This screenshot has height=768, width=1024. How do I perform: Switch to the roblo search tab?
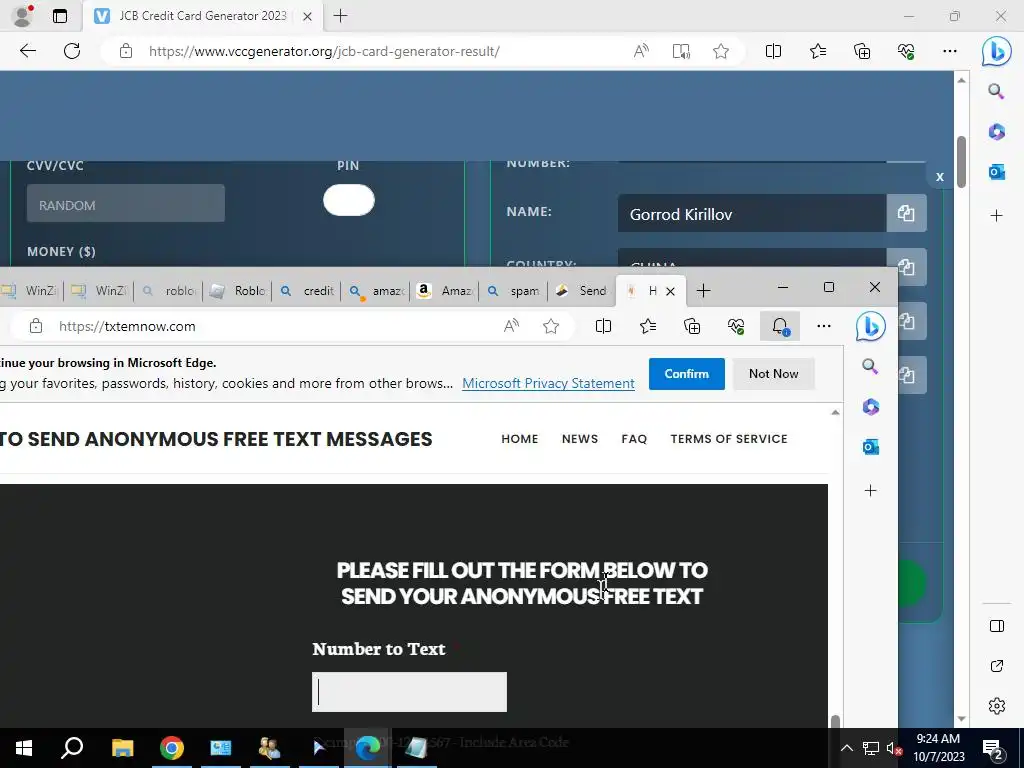(168, 291)
